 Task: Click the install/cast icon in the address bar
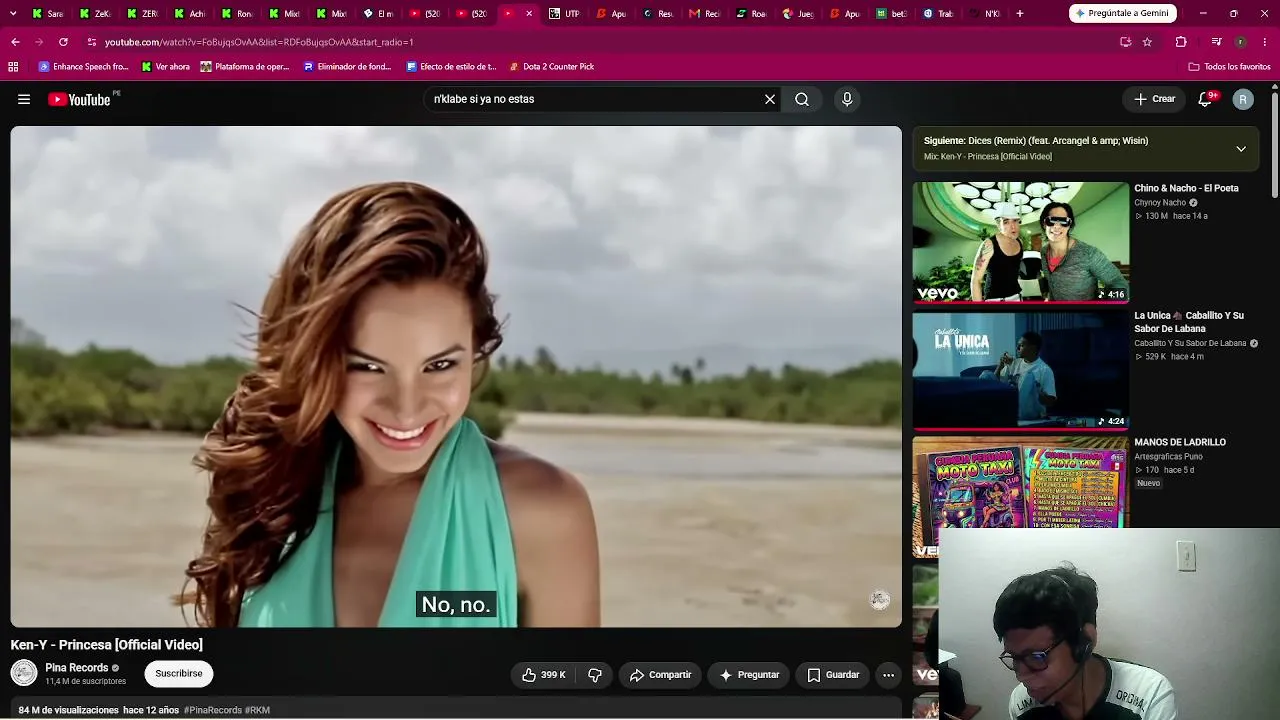[1125, 42]
